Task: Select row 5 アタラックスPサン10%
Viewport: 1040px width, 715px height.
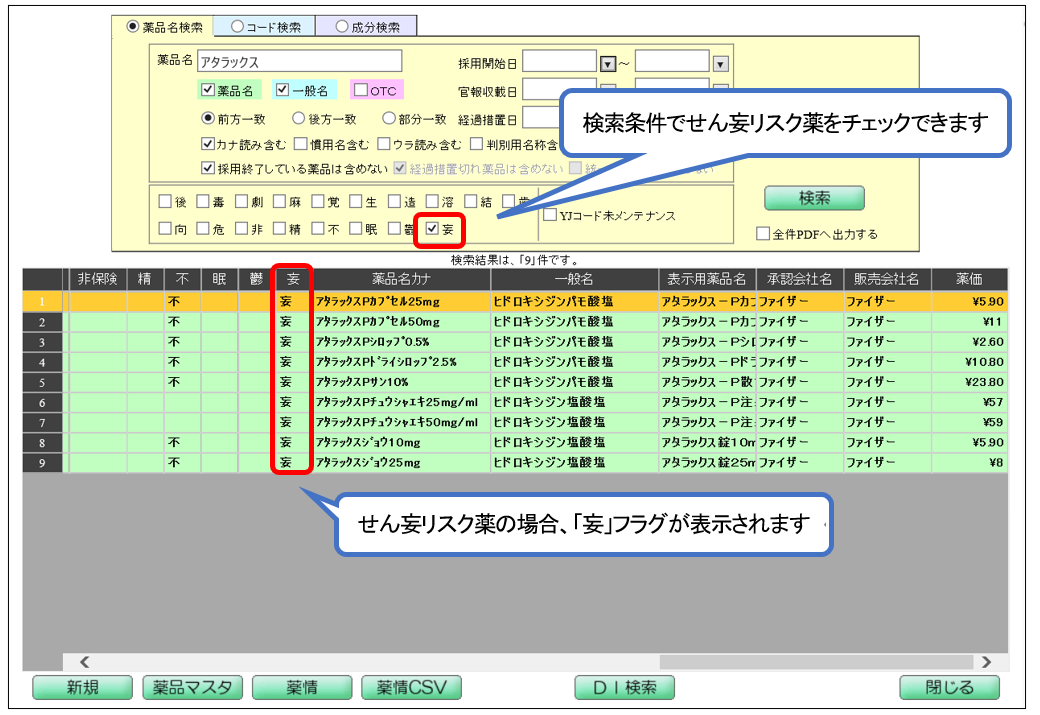Action: pyautogui.click(x=400, y=382)
